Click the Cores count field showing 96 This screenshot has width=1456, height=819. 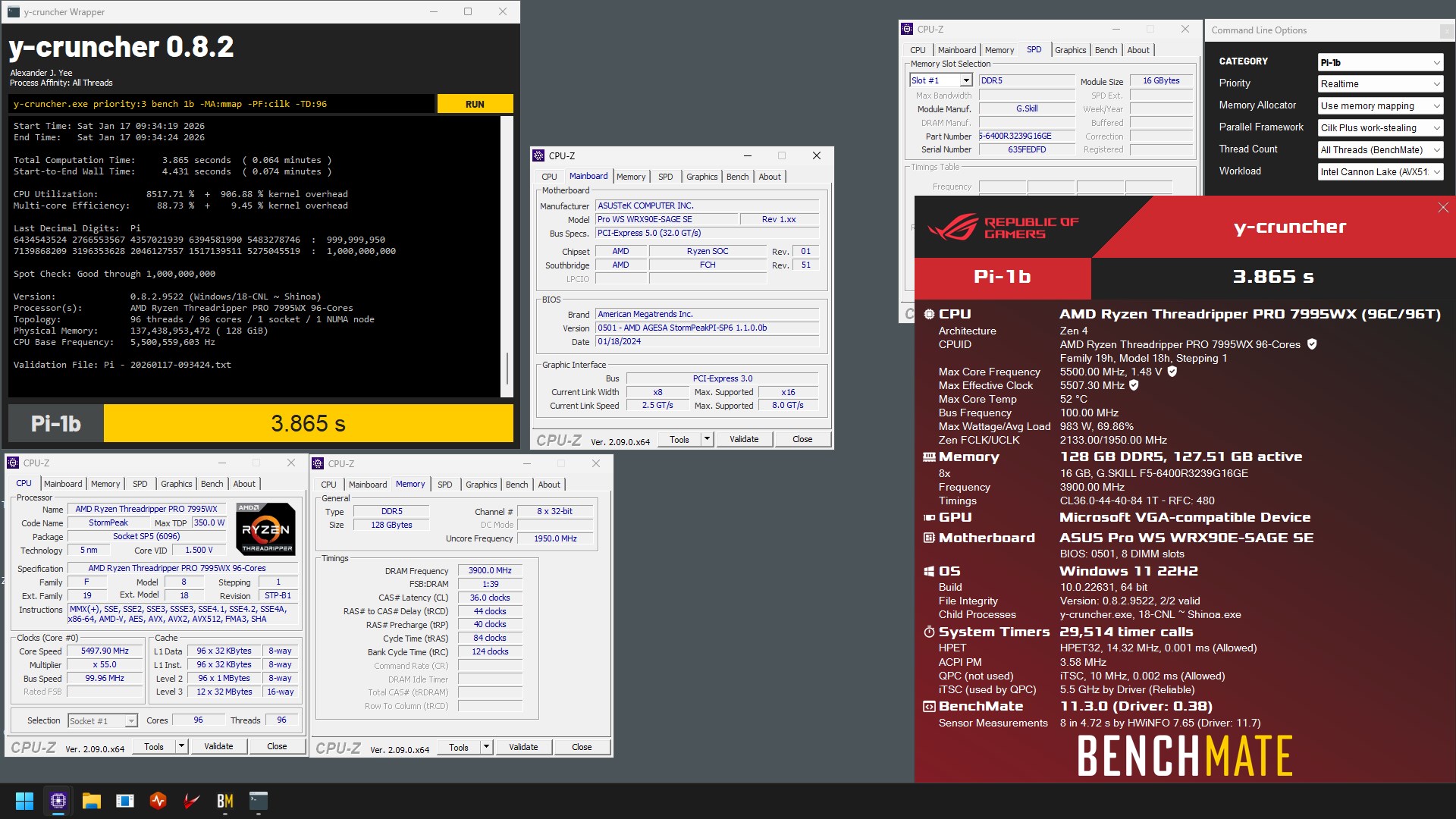(198, 720)
